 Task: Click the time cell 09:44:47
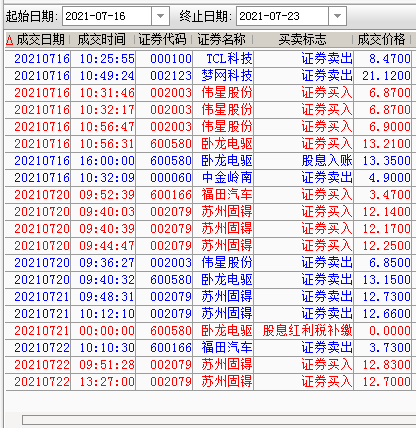point(103,246)
